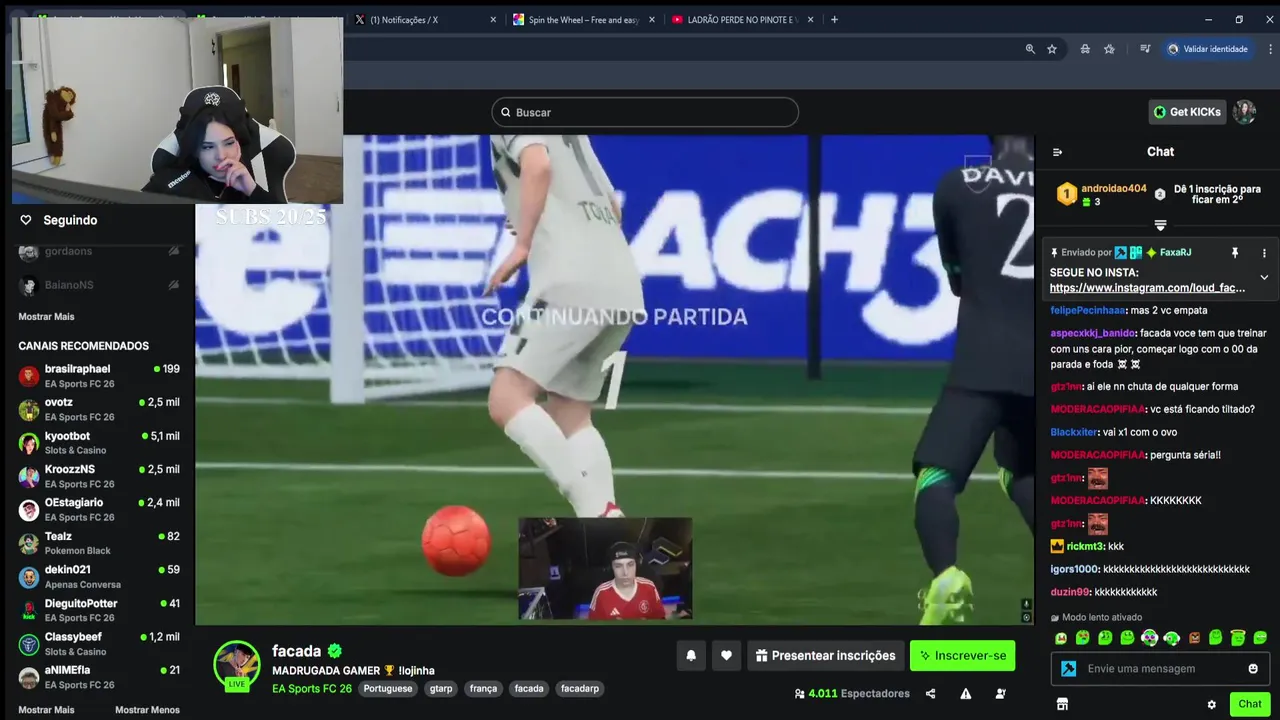Send message with the green Chat button
This screenshot has width=1280, height=720.
point(1250,704)
